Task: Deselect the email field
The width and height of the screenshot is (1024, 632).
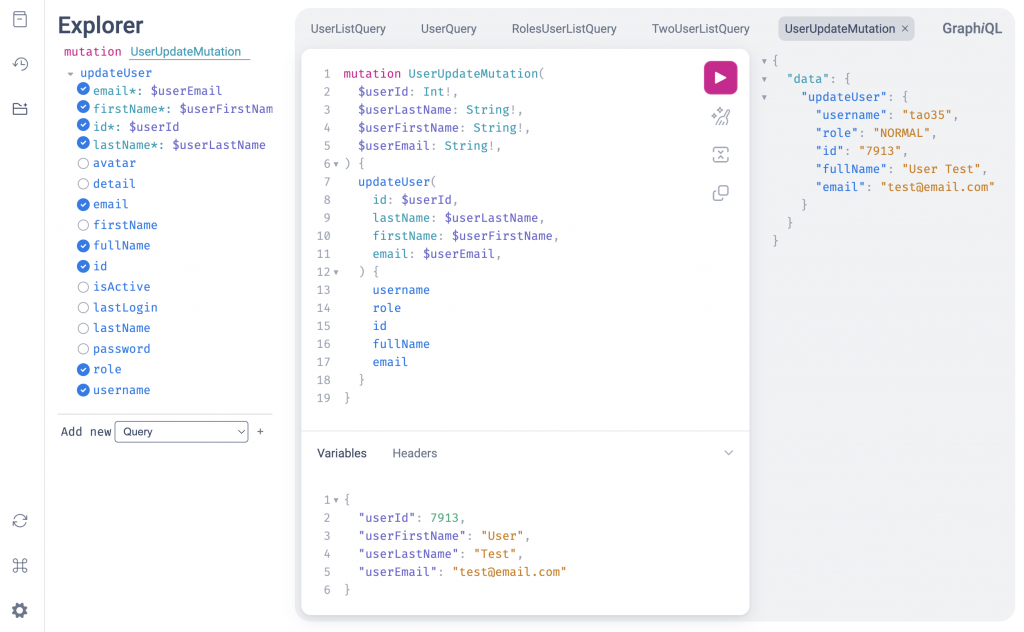Action: [x=83, y=204]
